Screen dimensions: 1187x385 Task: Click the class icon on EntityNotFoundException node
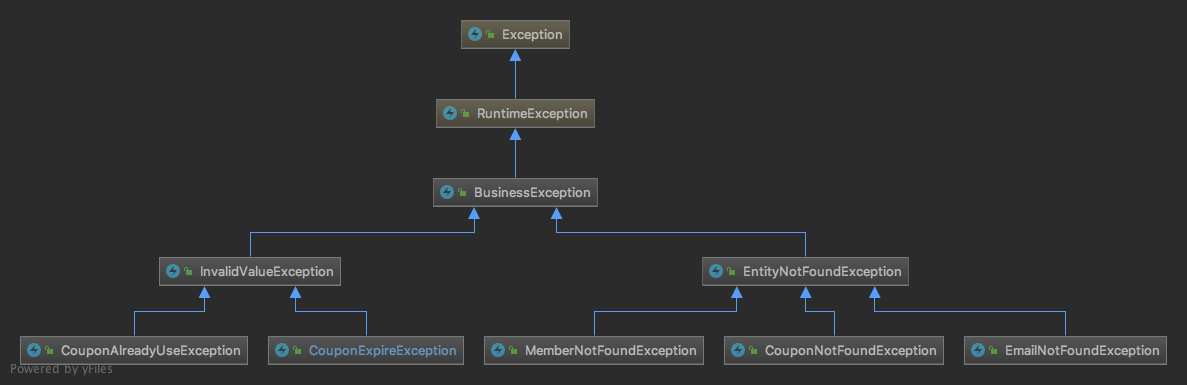[x=716, y=271]
